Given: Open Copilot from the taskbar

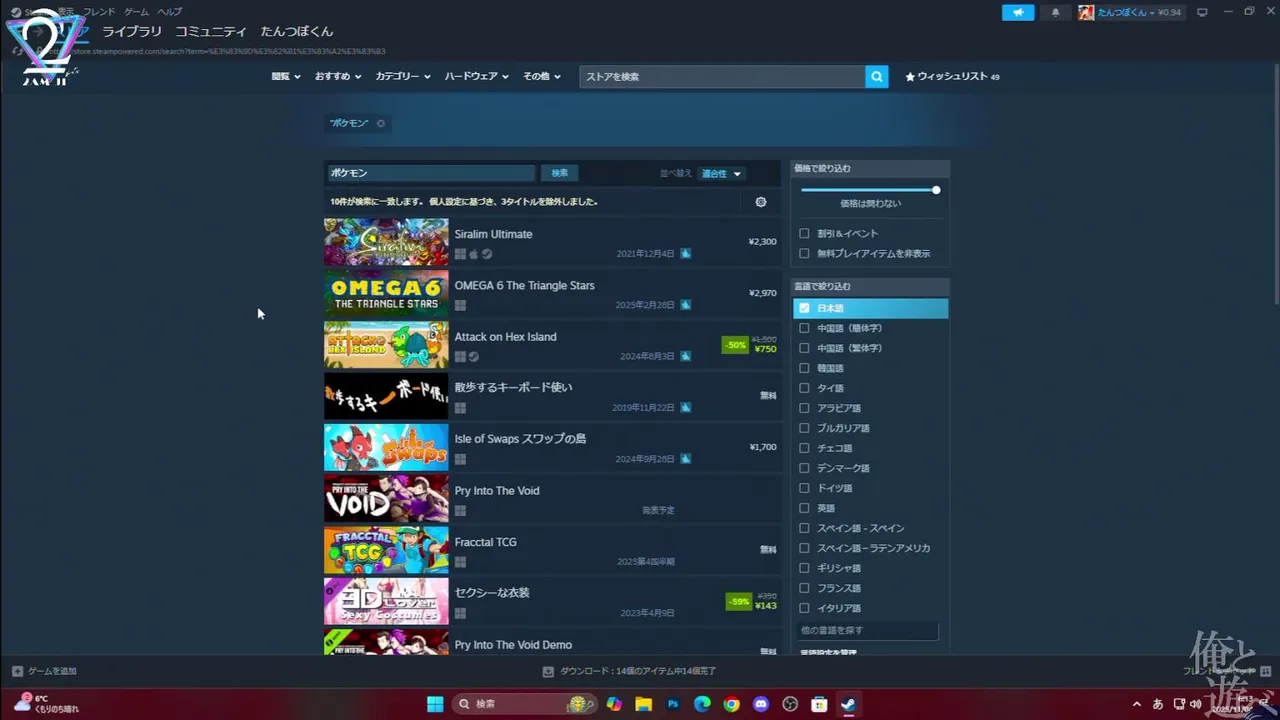Looking at the screenshot, I should [x=614, y=704].
